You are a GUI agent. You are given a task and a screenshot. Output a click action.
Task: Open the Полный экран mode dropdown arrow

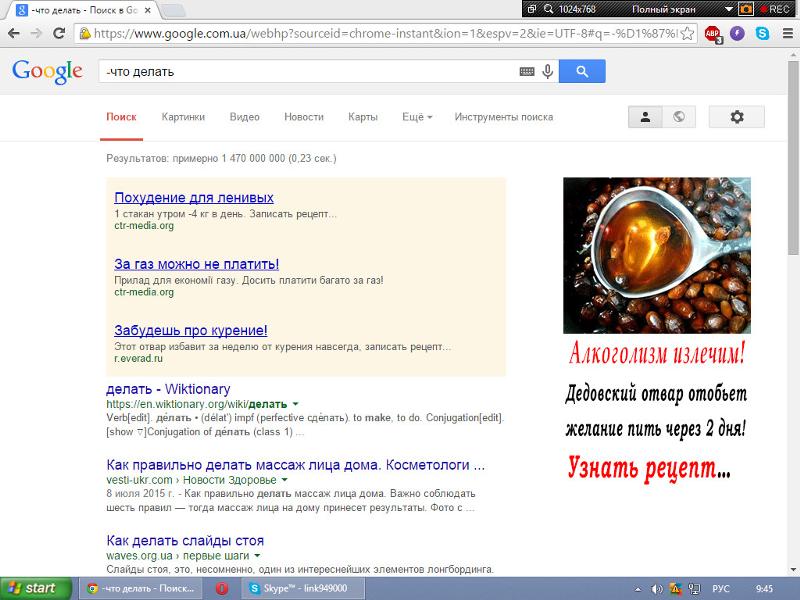[x=729, y=9]
